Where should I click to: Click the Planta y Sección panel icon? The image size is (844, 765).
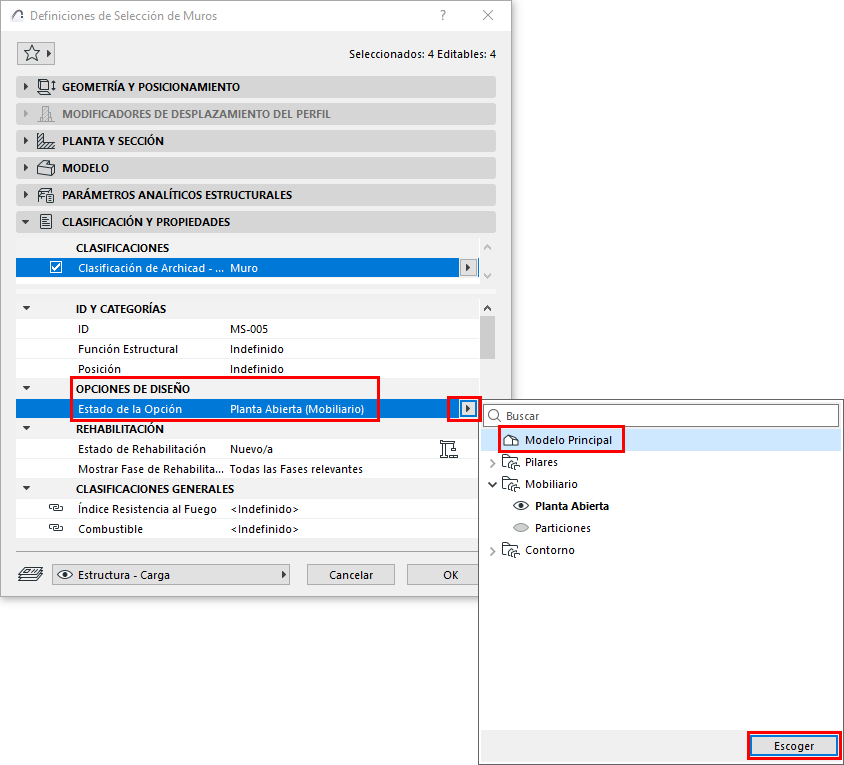(x=46, y=141)
